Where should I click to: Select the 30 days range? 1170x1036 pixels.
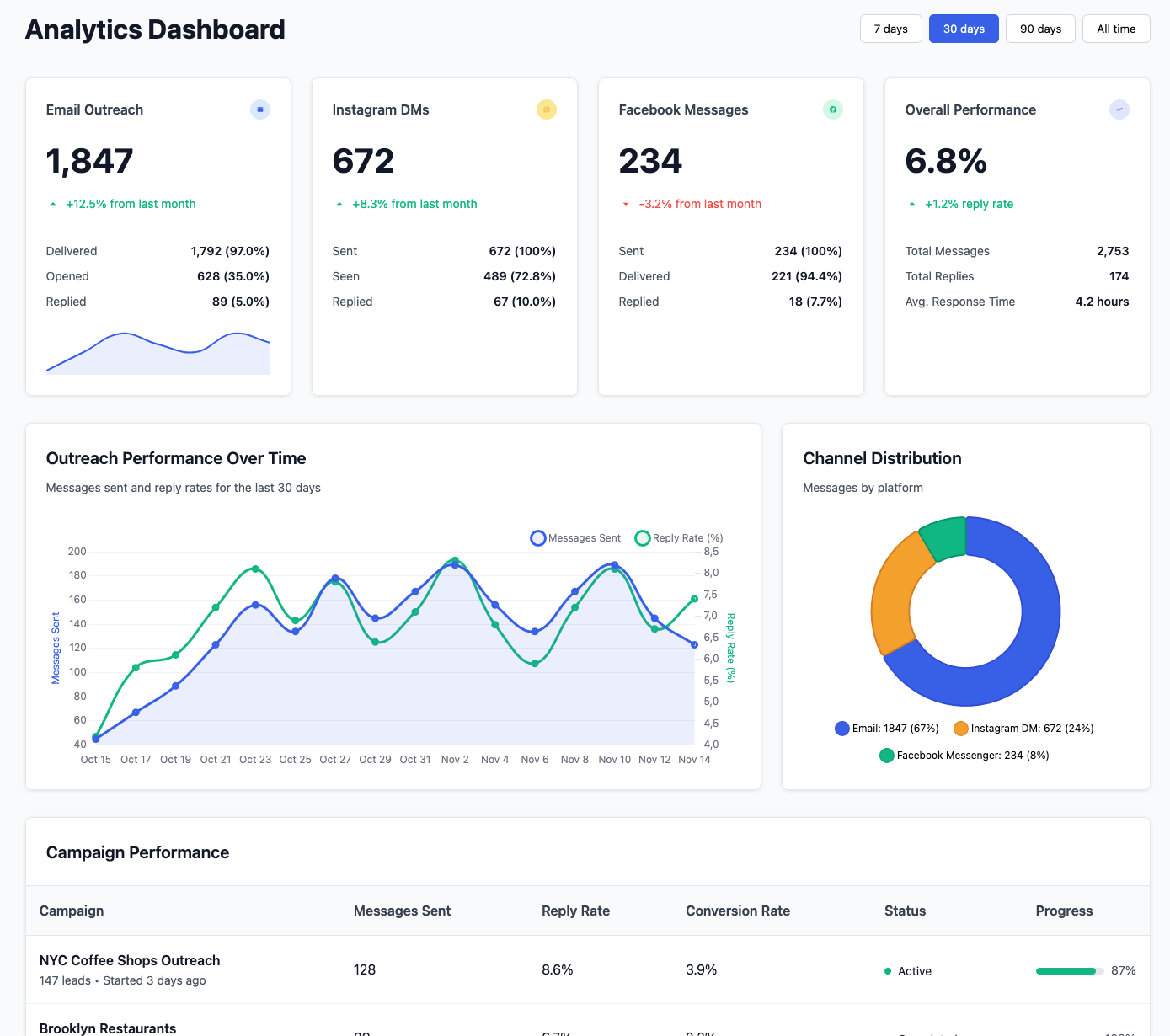[x=964, y=29]
